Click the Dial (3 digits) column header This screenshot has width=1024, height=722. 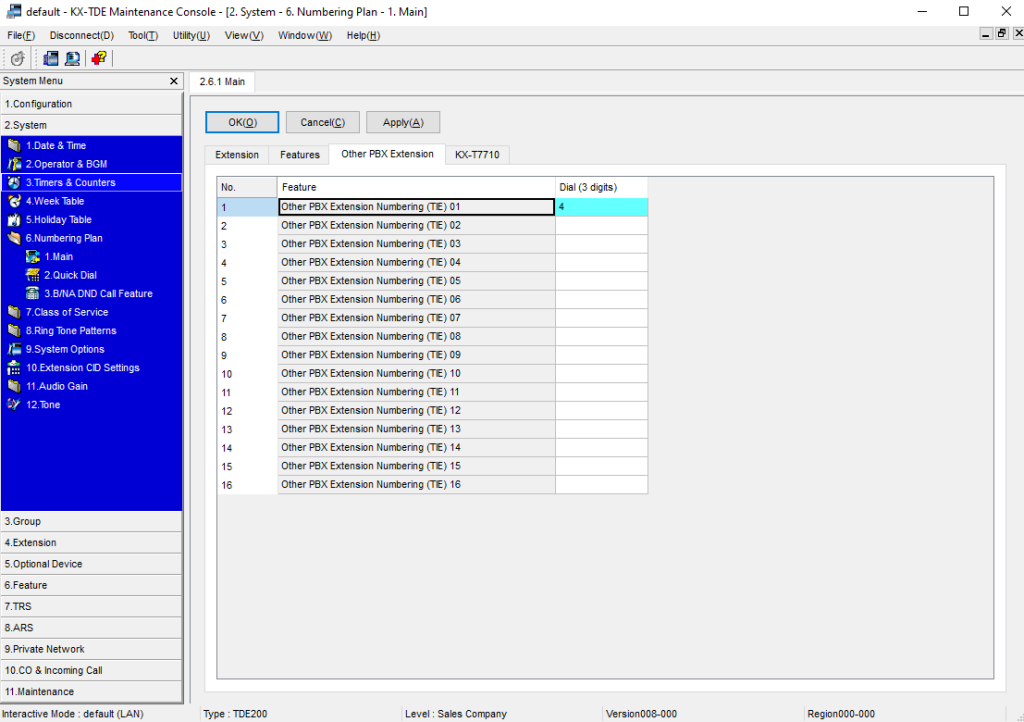click(x=601, y=187)
